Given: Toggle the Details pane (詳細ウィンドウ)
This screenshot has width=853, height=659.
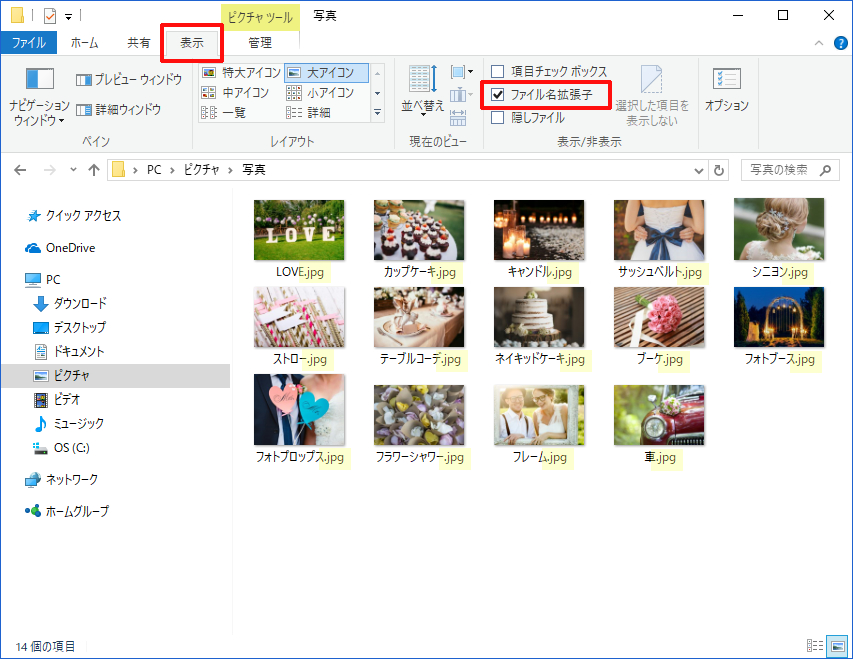Looking at the screenshot, I should (119, 110).
